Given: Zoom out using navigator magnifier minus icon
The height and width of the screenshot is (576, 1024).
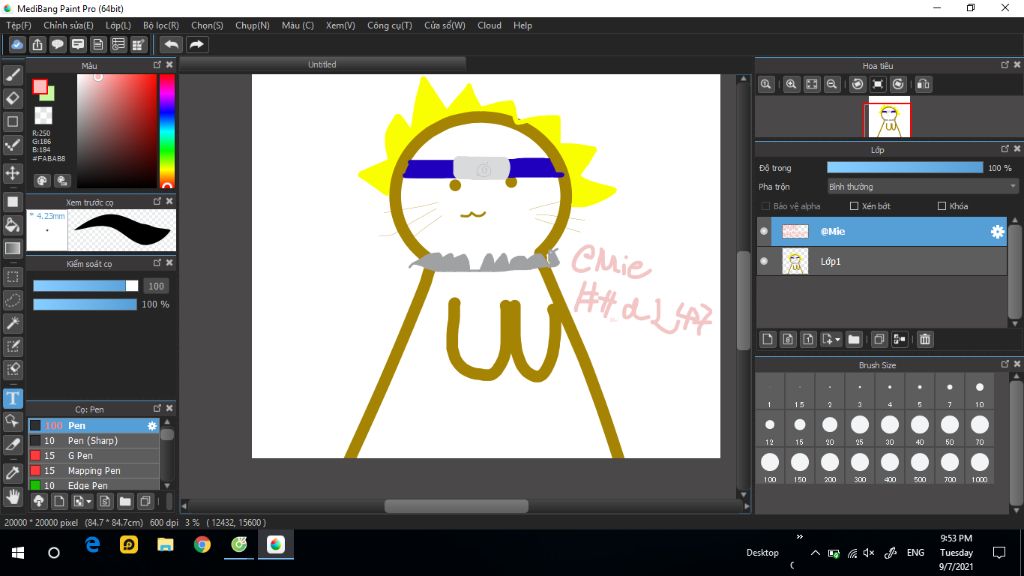Looking at the screenshot, I should (831, 84).
